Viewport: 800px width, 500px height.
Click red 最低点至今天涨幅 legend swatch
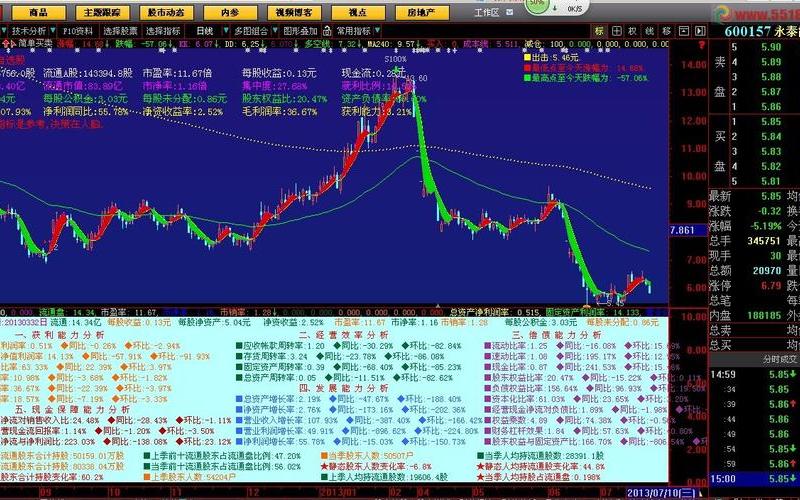pyautogui.click(x=528, y=68)
